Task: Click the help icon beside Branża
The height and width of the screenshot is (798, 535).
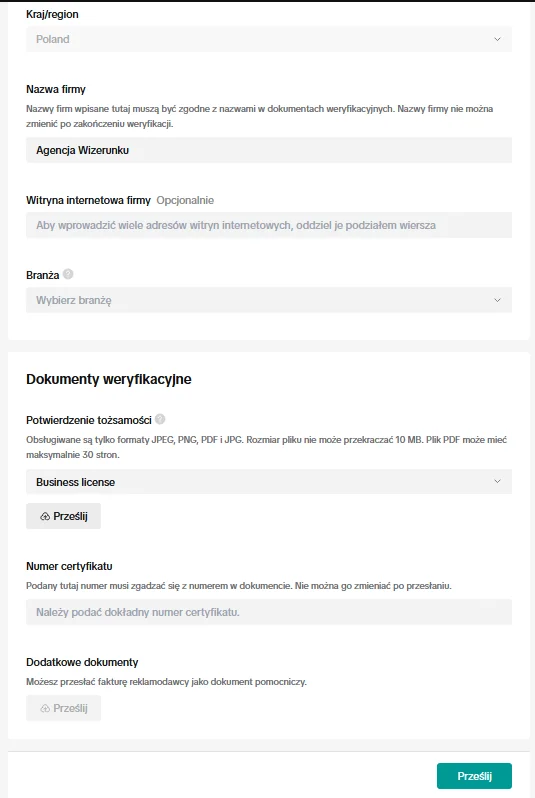Action: click(x=68, y=274)
